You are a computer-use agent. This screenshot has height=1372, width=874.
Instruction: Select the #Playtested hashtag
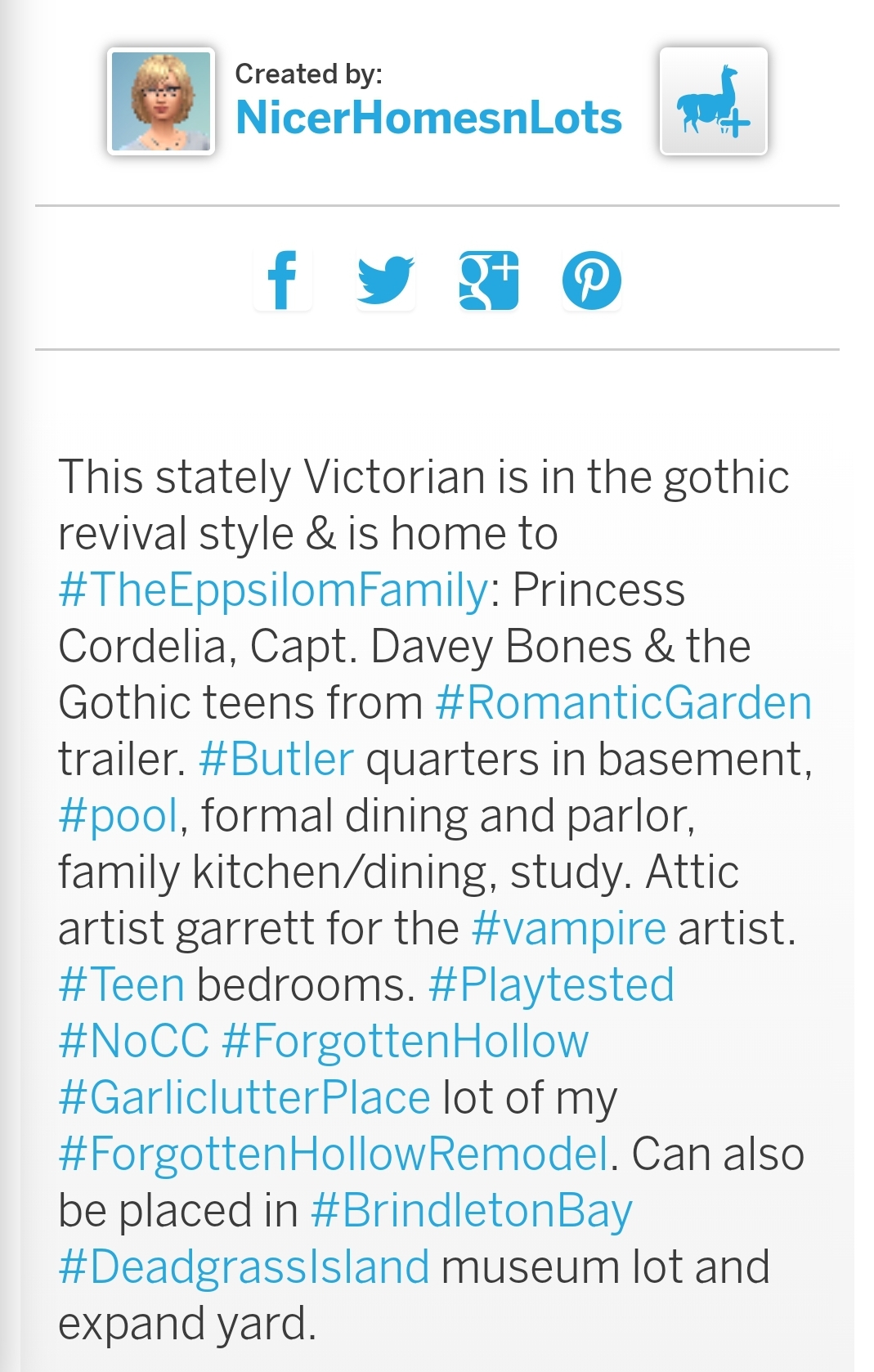(551, 985)
